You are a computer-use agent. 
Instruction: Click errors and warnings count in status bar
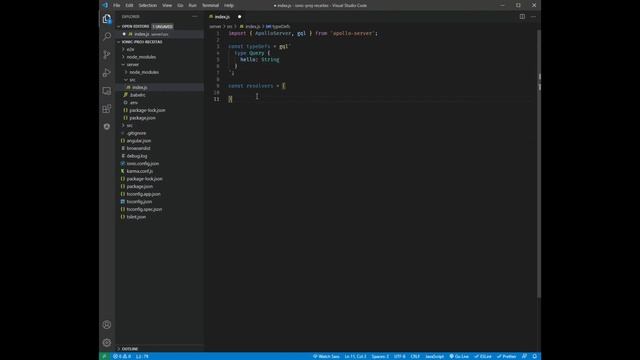122,356
